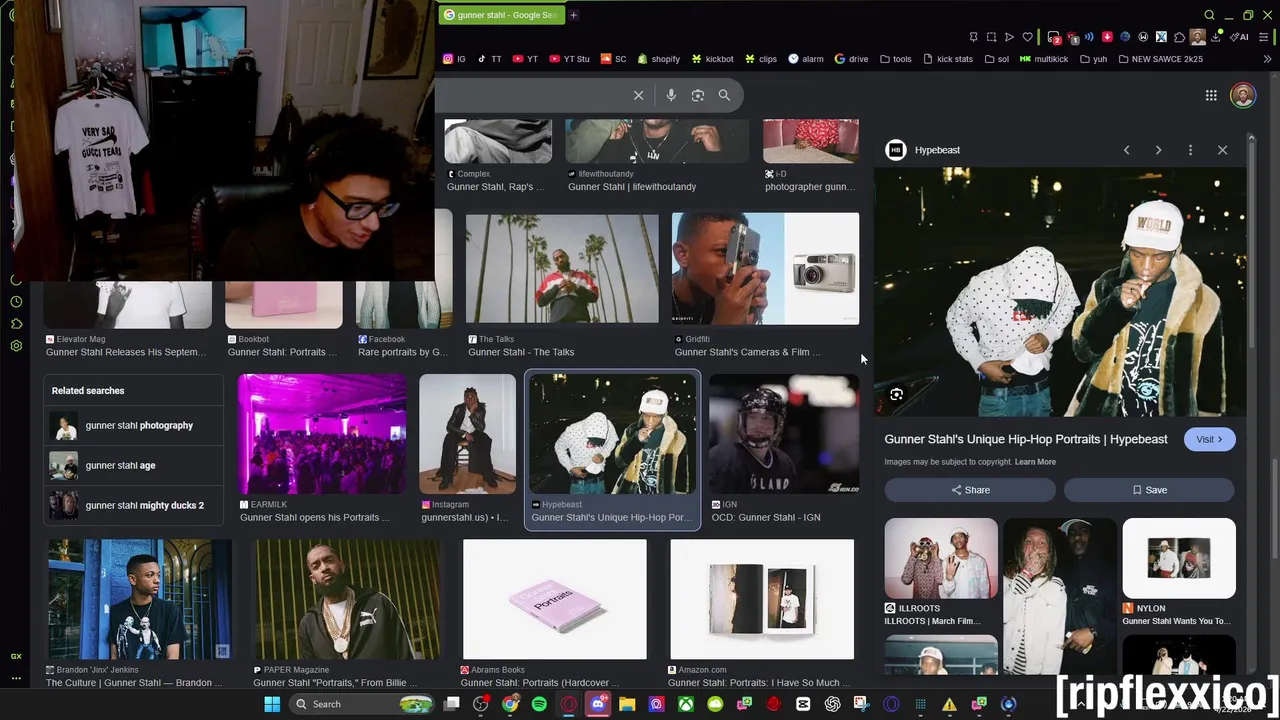Image resolution: width=1280 pixels, height=720 pixels.
Task: Click taskbar Search box
Action: click(362, 704)
